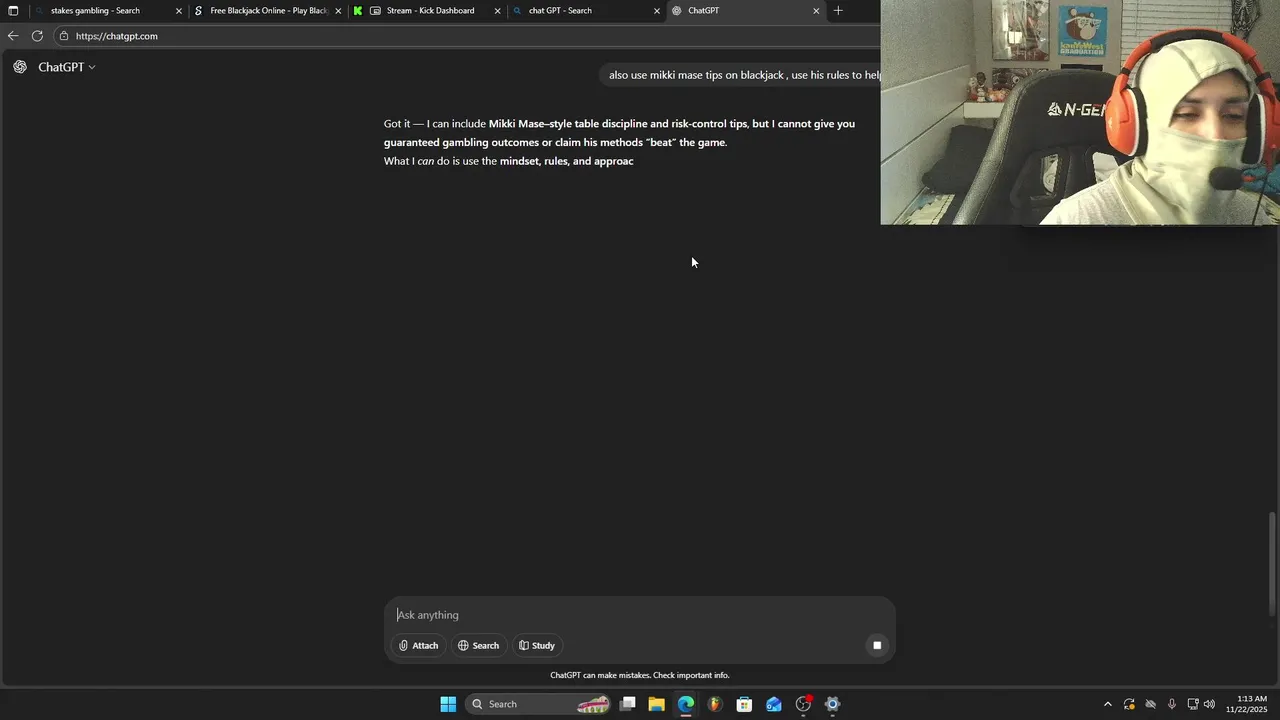Click the 'ChatGPT can make mistakes' notice
This screenshot has width=1280, height=720.
pos(640,676)
